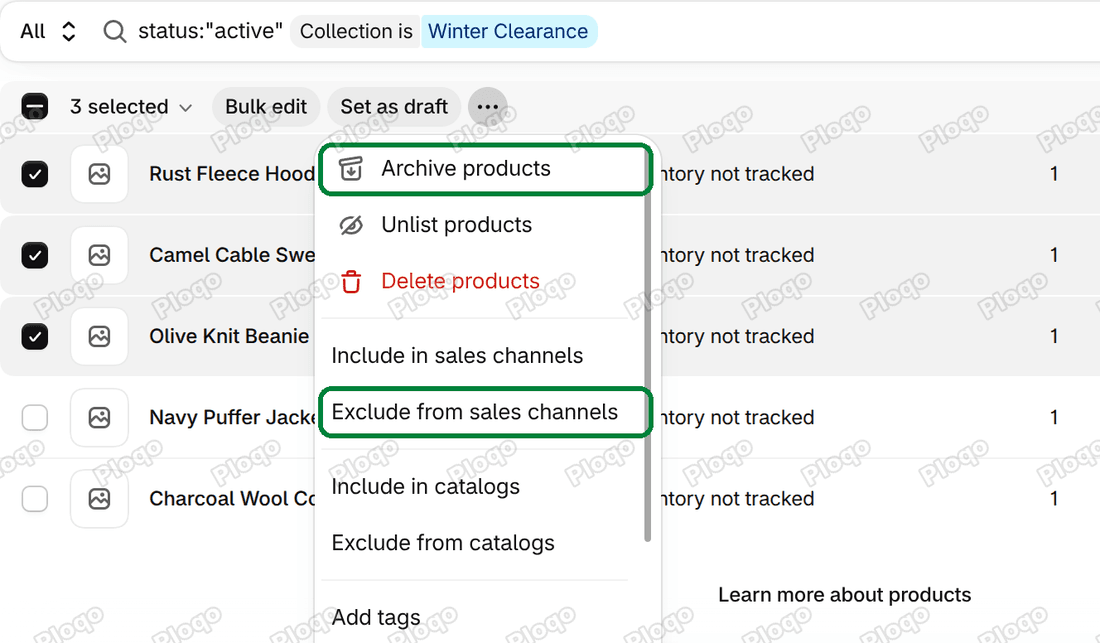Open the Camel Cable Swe product name
Screen dimensions: 1100x643
232,255
